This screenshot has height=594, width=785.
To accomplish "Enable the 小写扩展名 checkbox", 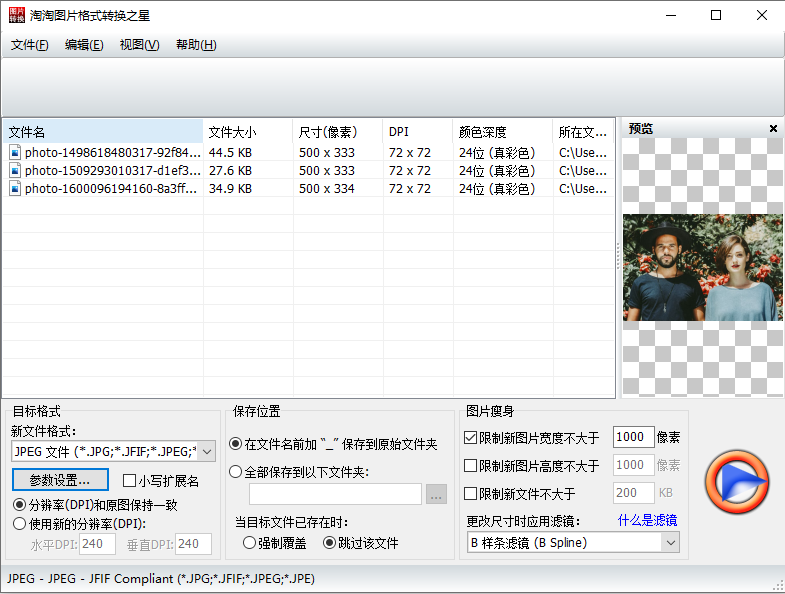I will (x=129, y=481).
